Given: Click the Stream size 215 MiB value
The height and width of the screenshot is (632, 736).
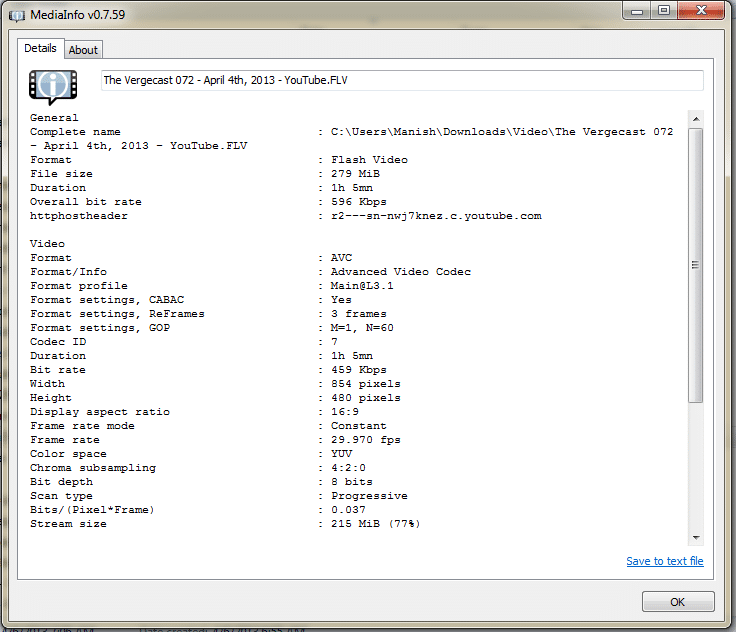Looking at the screenshot, I should pos(375,524).
